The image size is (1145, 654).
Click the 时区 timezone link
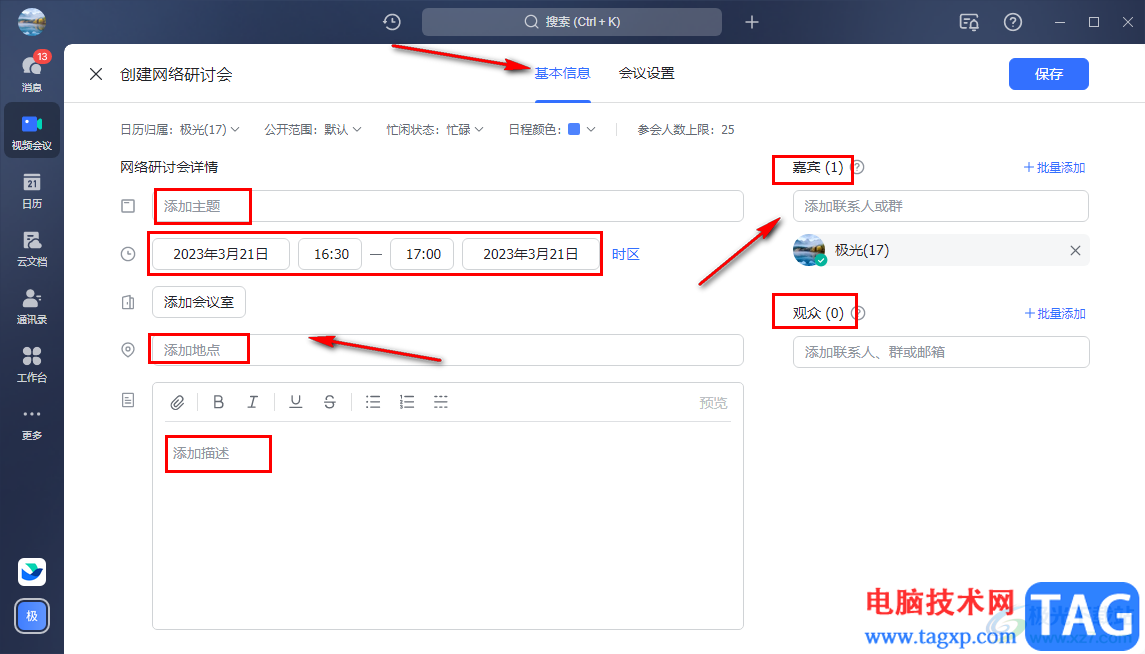[626, 254]
